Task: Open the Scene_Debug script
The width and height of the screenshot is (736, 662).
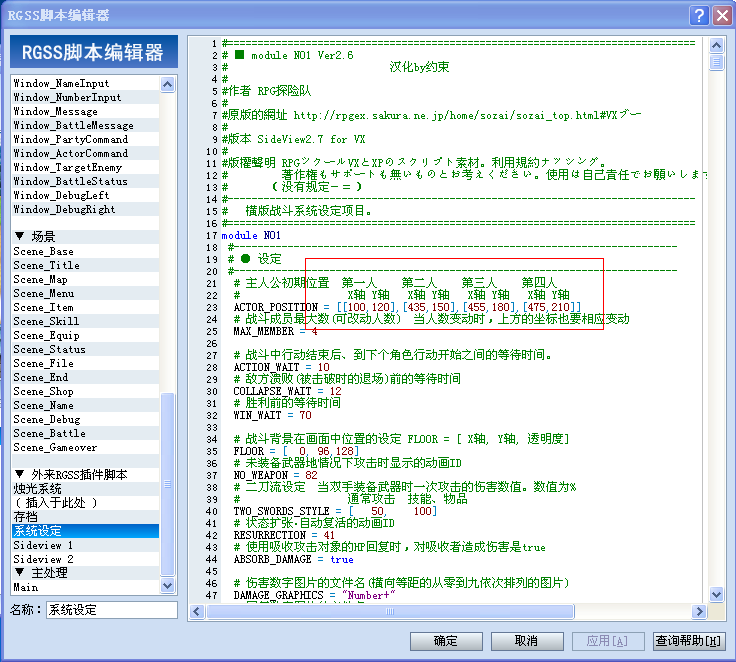Action: pos(85,420)
